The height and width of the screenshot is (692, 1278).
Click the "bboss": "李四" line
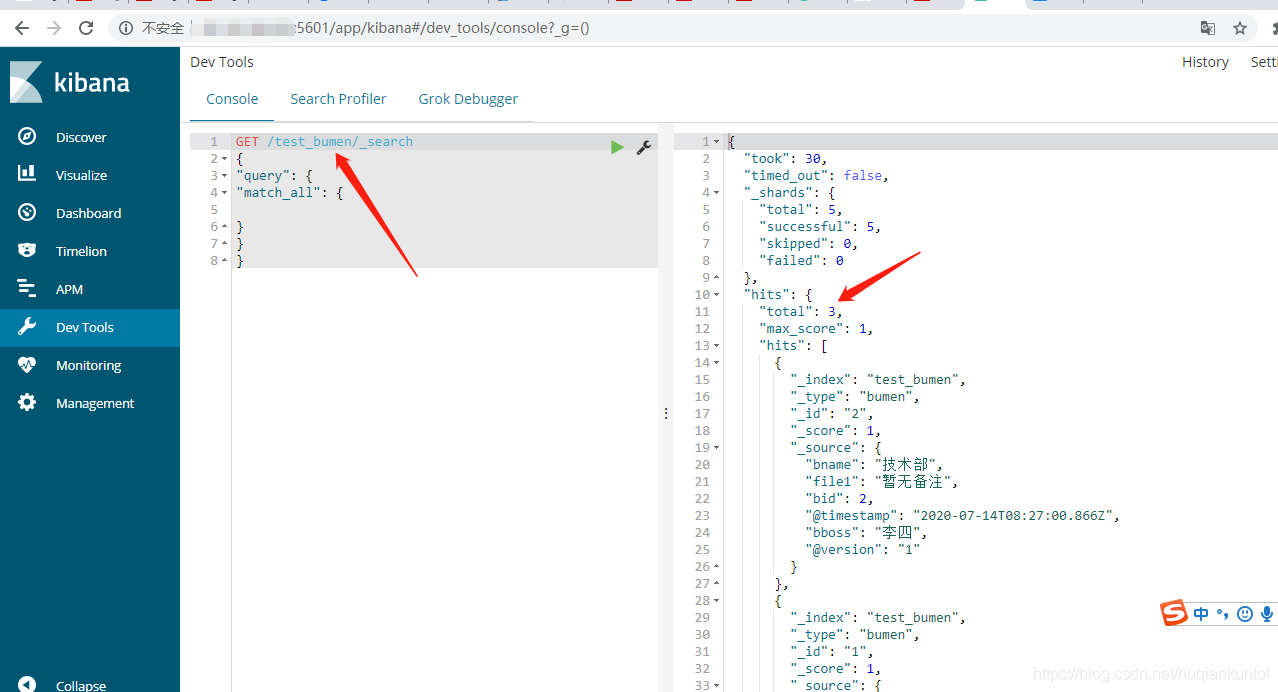(867, 533)
